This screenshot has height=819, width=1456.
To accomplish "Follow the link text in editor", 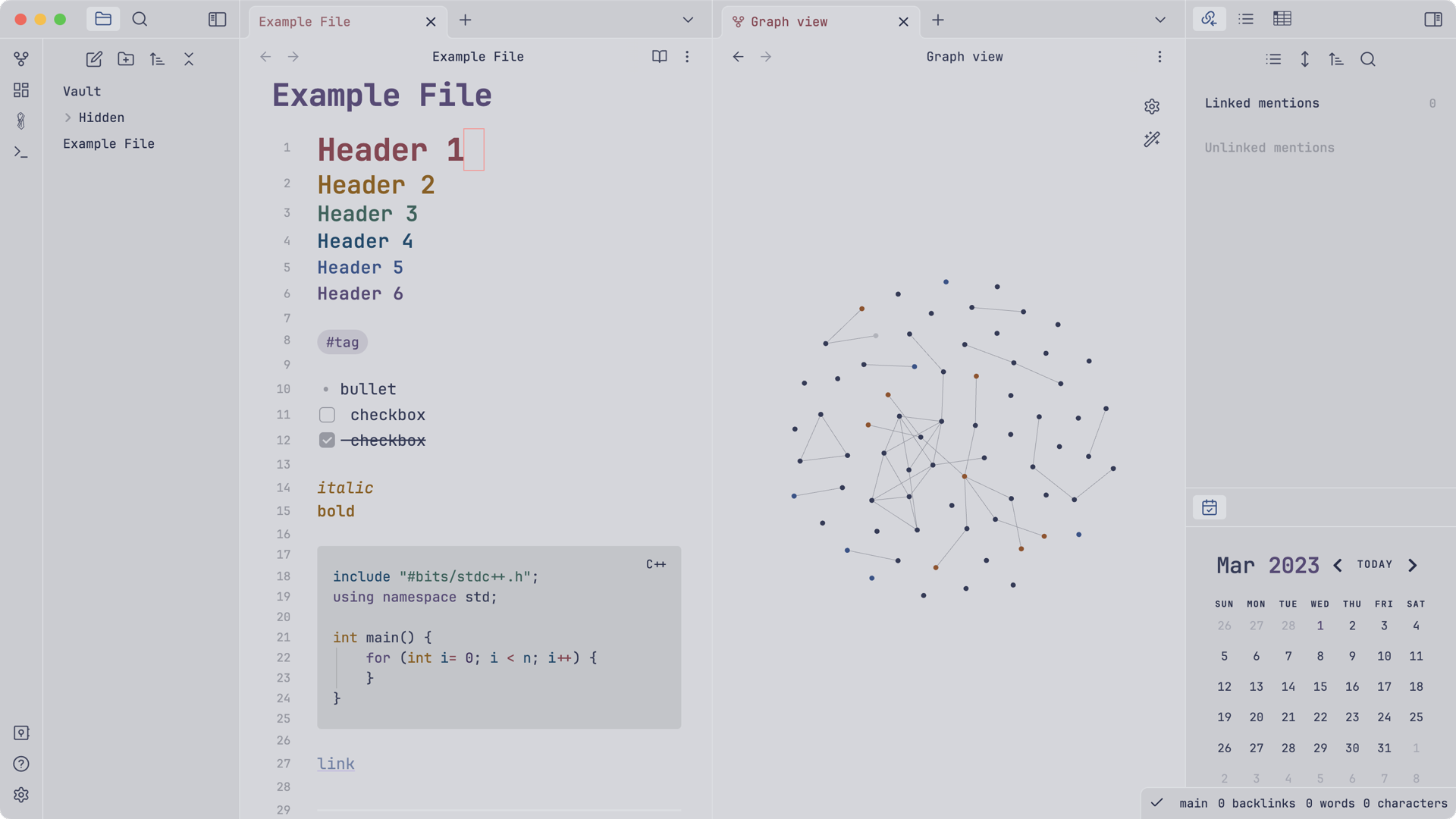I will click(x=336, y=764).
